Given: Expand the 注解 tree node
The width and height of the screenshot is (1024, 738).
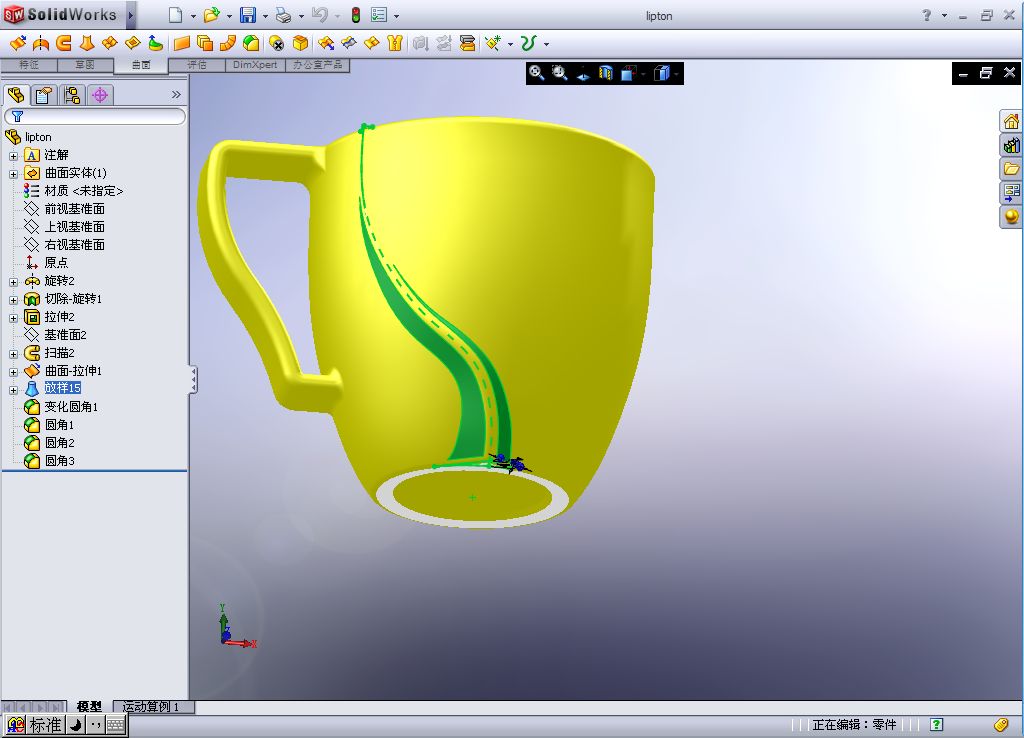Looking at the screenshot, I should coord(13,156).
